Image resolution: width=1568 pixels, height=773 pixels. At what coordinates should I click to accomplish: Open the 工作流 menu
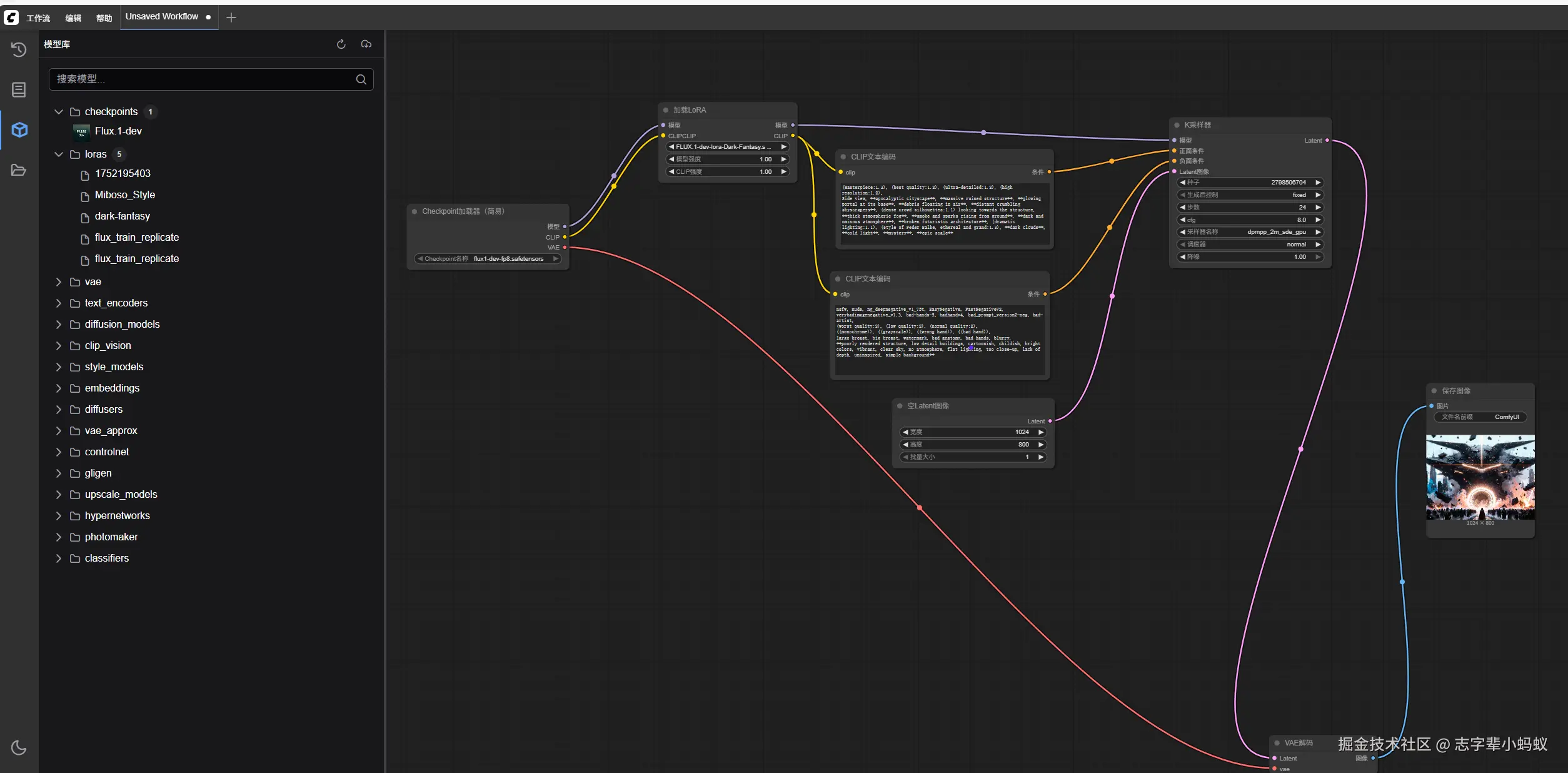click(x=38, y=18)
